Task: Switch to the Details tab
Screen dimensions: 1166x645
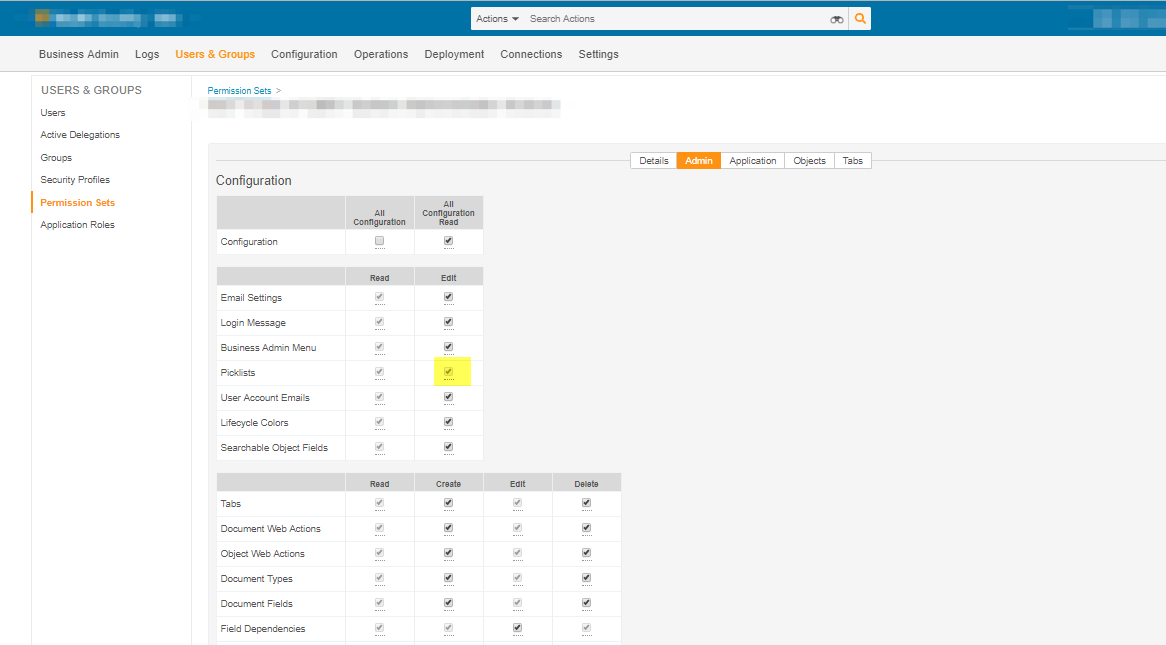Action: coord(653,161)
